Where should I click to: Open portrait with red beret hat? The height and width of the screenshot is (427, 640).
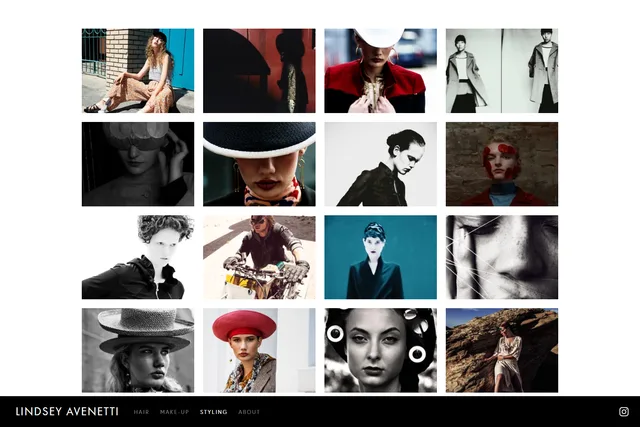click(x=259, y=350)
